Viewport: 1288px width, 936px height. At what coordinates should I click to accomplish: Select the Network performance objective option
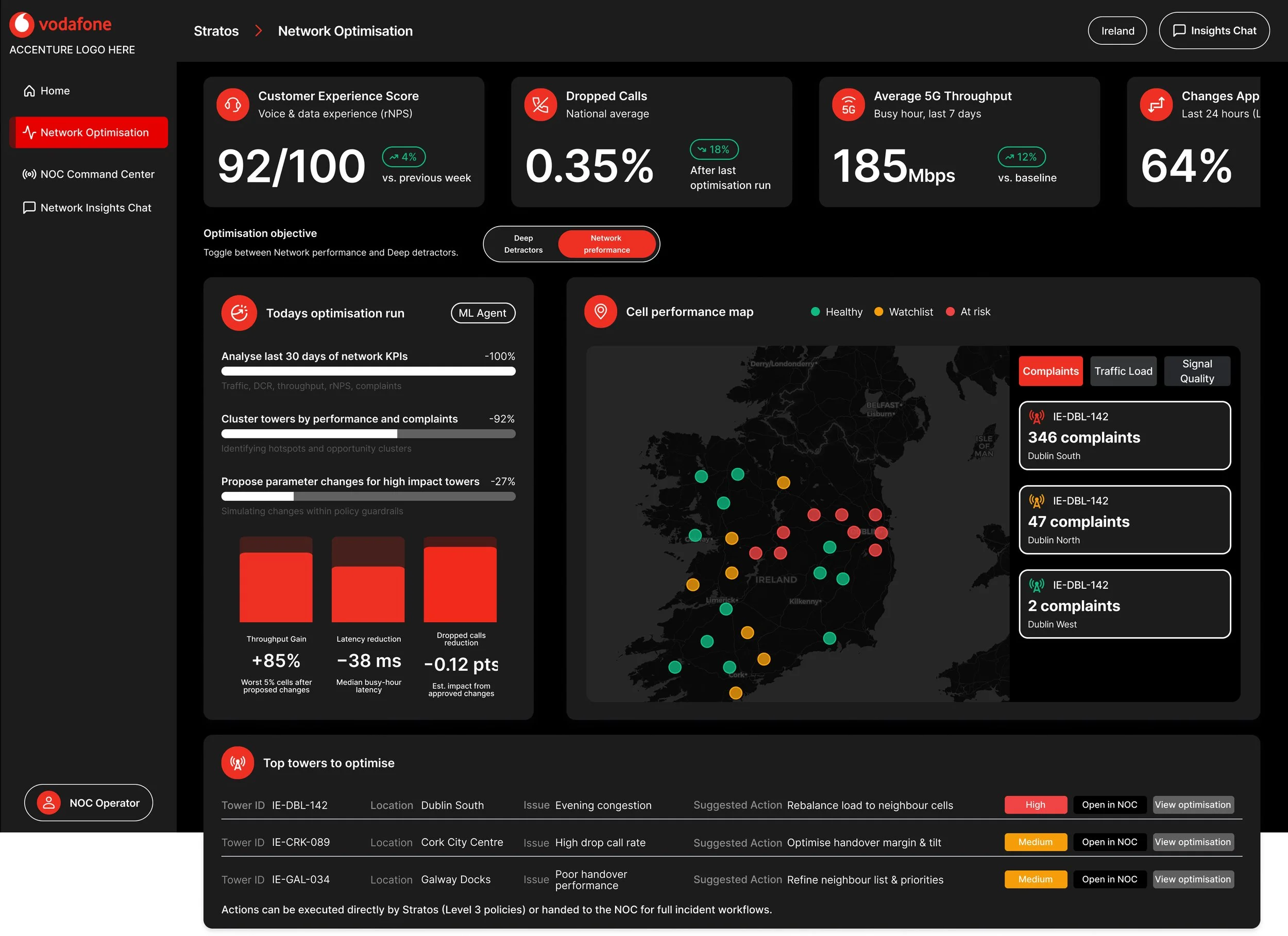point(606,244)
